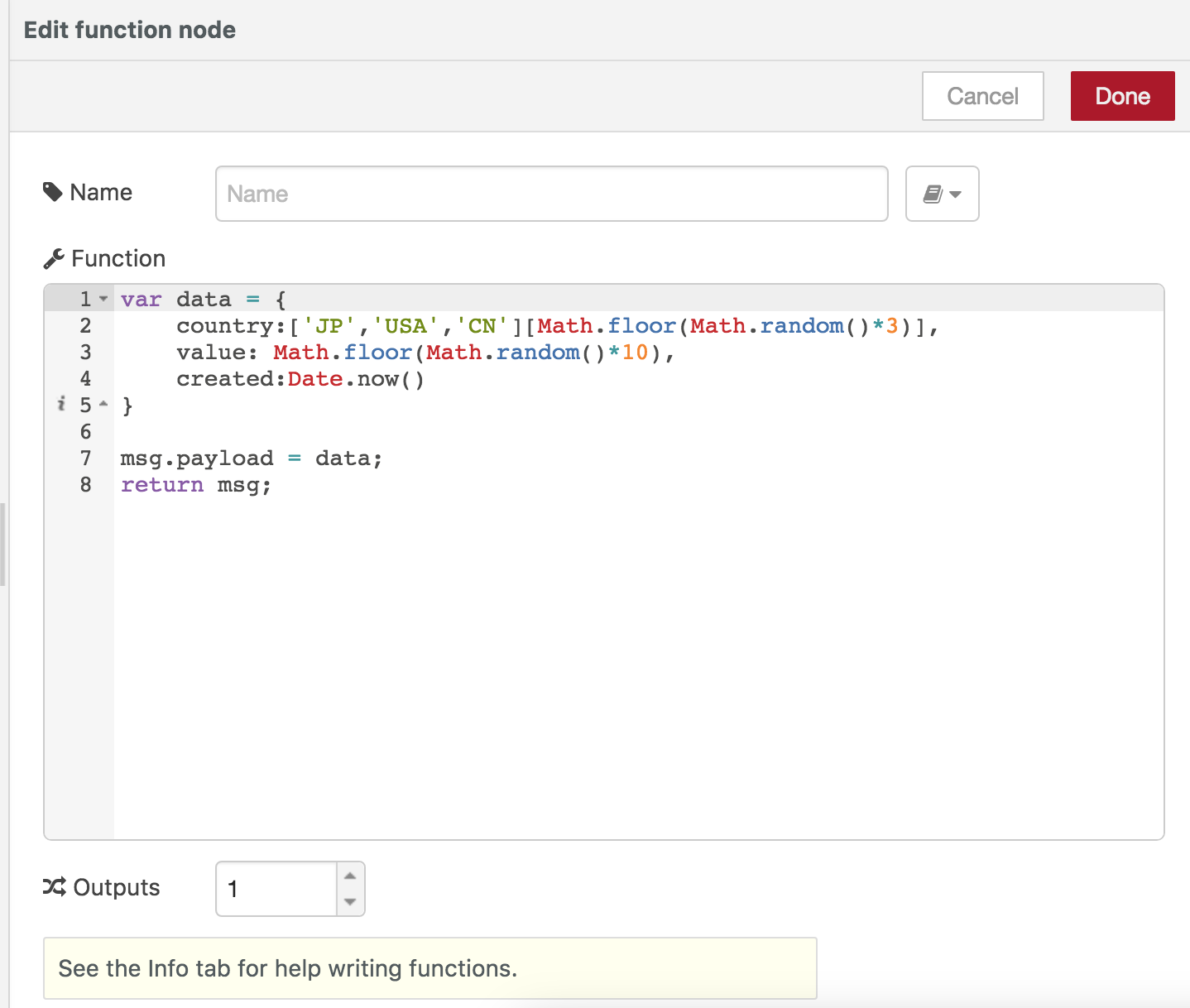Click the 'Math.random()*10' value line

coord(425,353)
